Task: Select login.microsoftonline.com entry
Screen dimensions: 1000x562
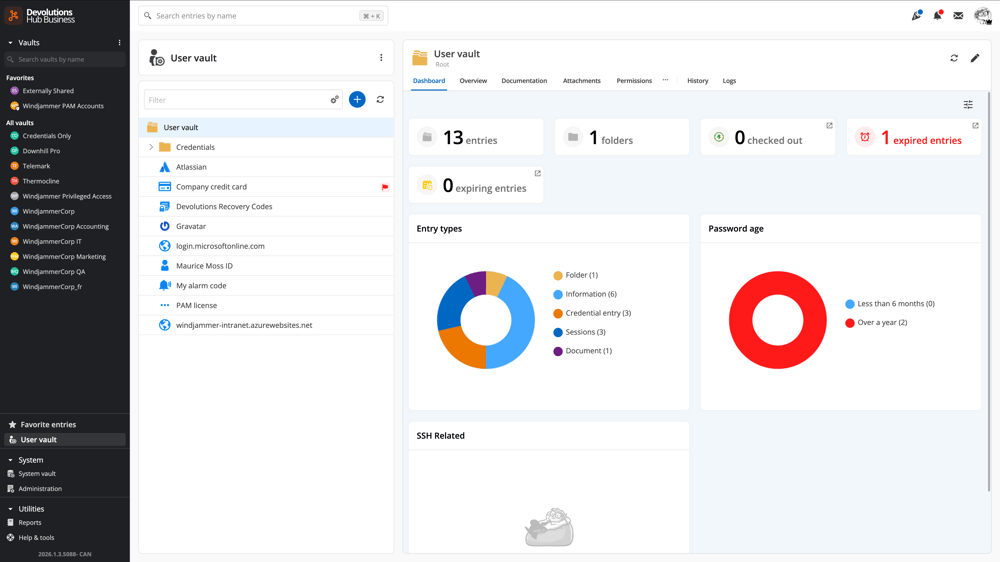Action: click(266, 246)
